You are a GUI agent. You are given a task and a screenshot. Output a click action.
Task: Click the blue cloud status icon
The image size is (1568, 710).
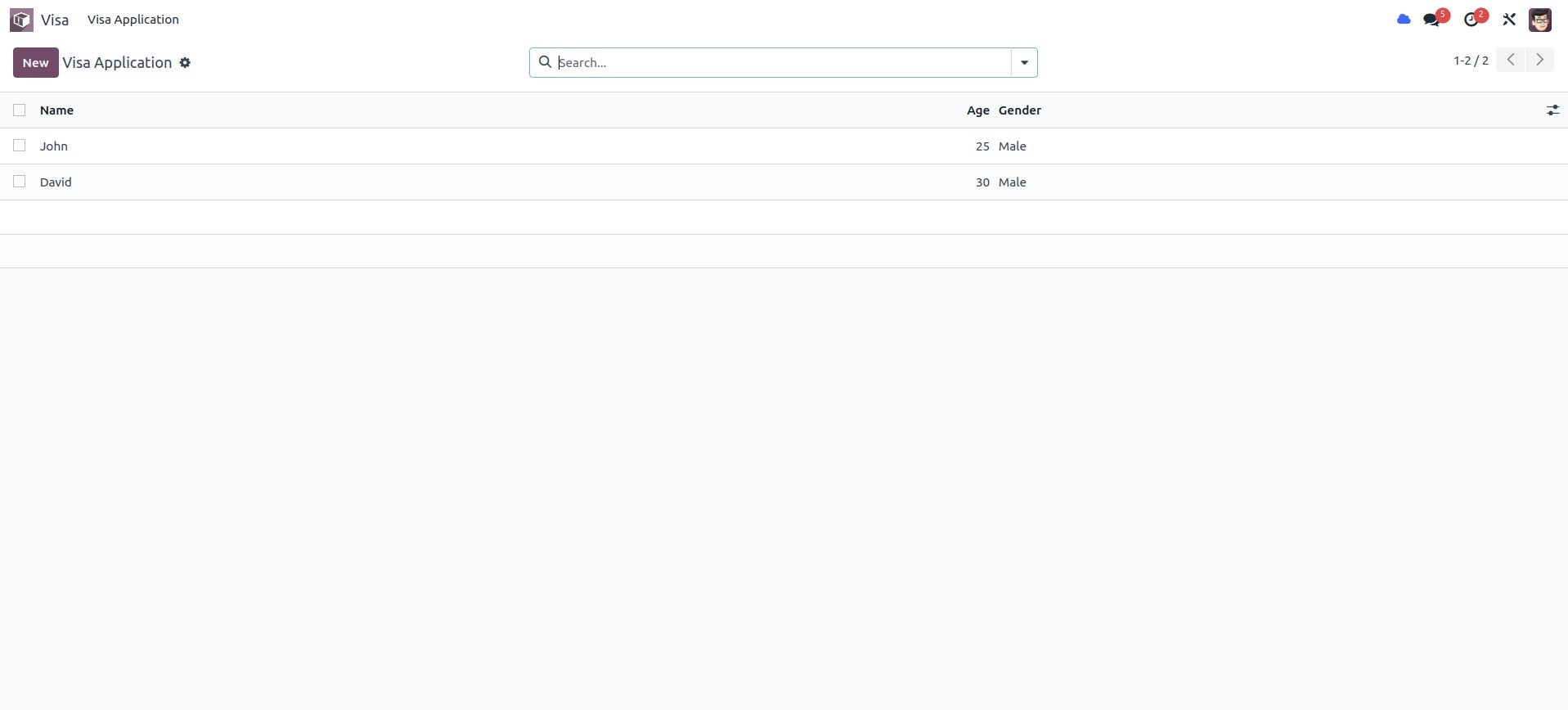[1404, 20]
